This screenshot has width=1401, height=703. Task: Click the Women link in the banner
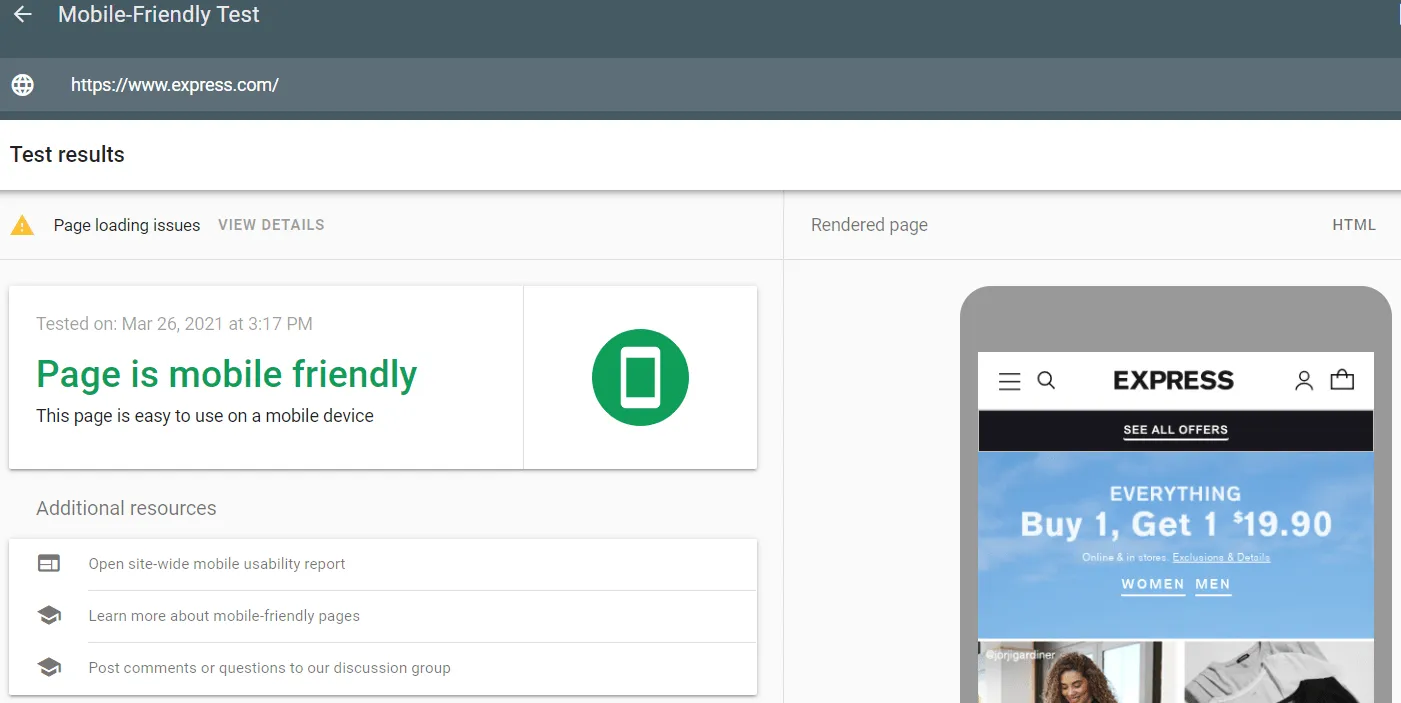pyautogui.click(x=1152, y=584)
